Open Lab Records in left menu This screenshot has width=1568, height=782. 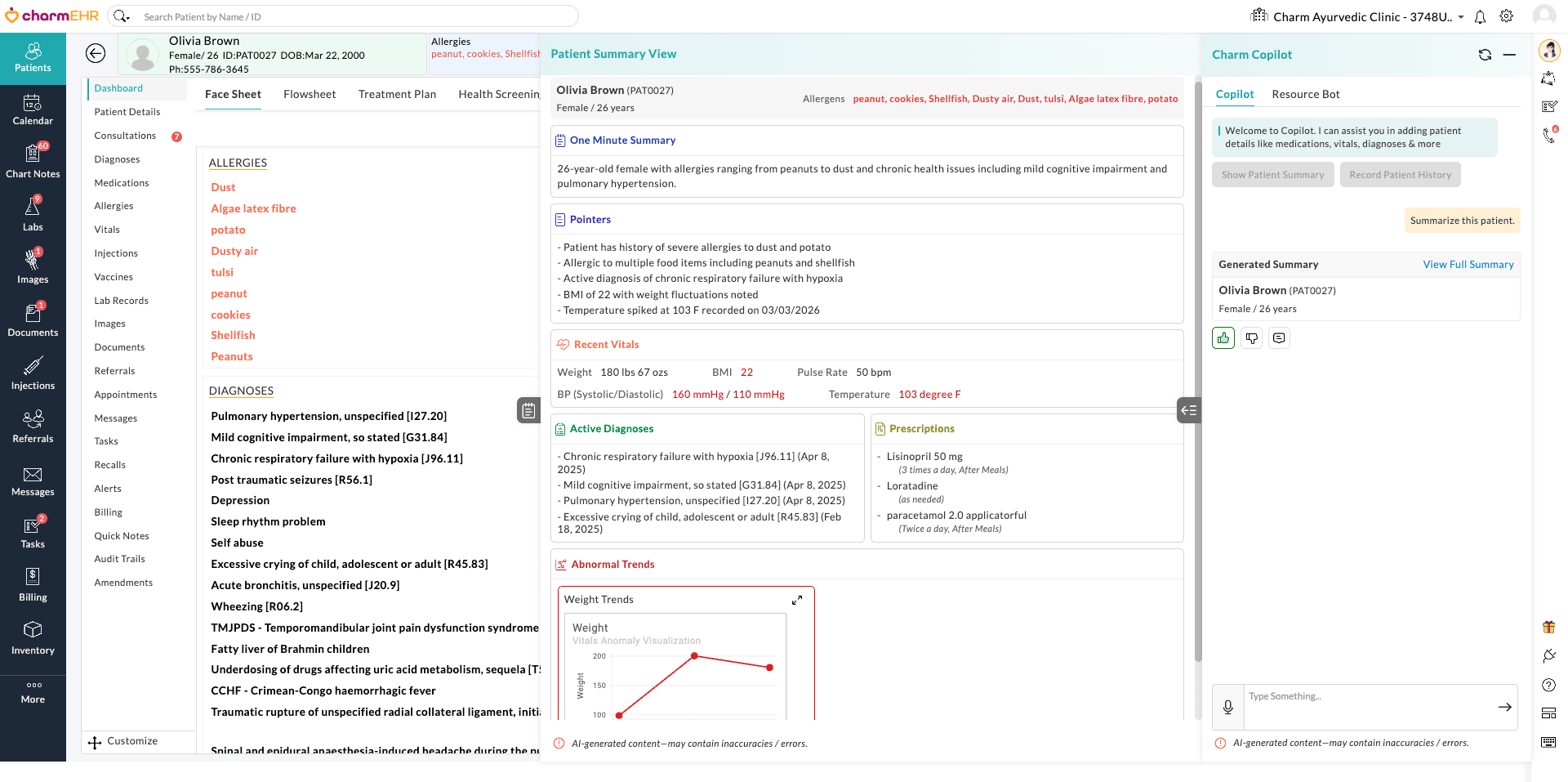121,301
